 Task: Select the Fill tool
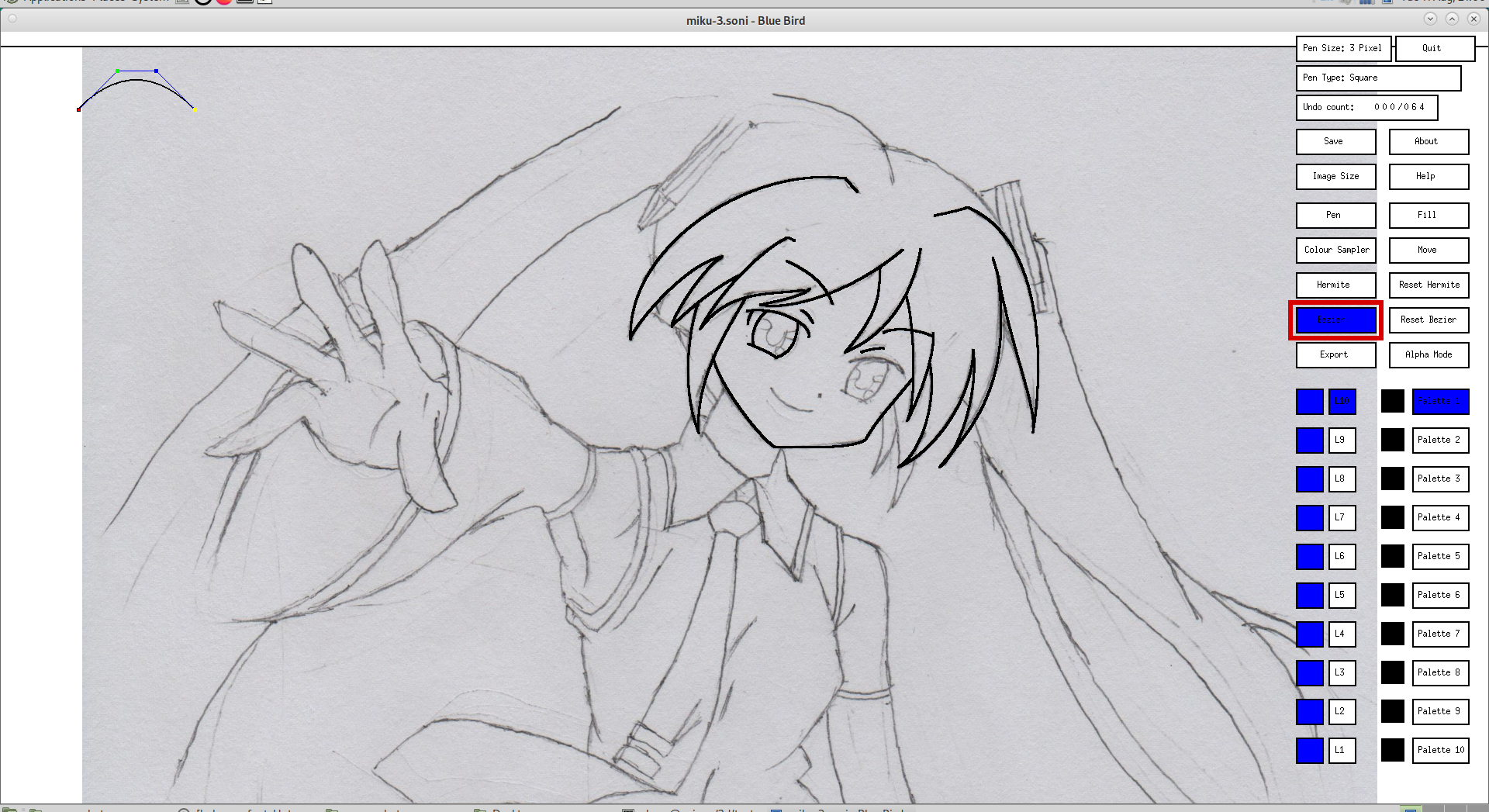1429,216
